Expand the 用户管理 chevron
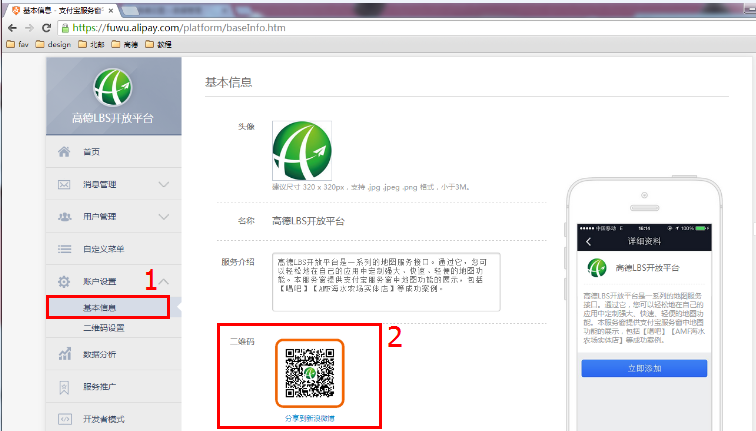Image resolution: width=756 pixels, height=431 pixels. (164, 217)
